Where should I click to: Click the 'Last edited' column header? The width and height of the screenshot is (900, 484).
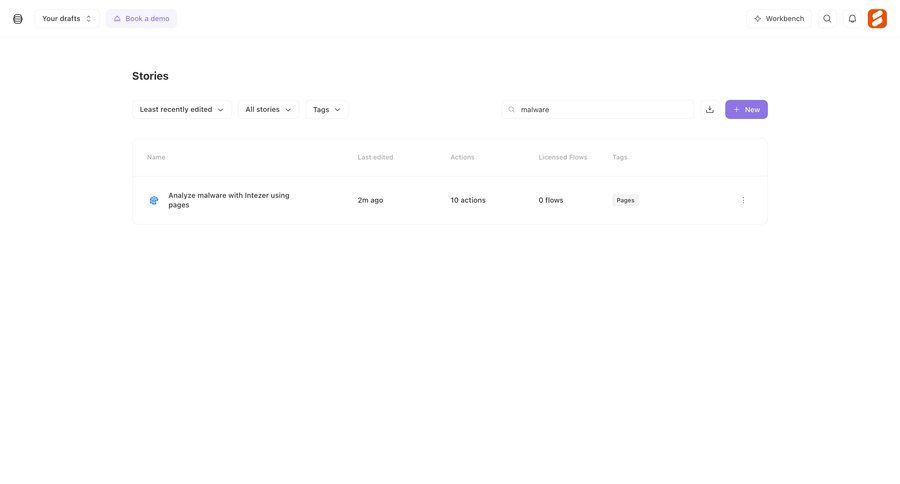pos(375,157)
